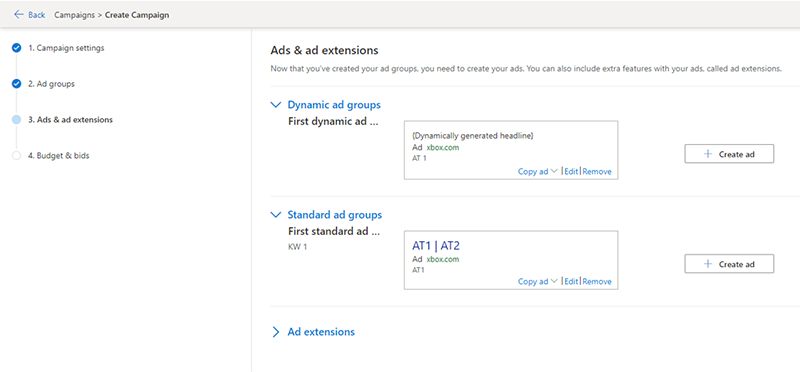This screenshot has width=800, height=372.
Task: Open the Campaigns breadcrumb link
Action: [x=74, y=15]
